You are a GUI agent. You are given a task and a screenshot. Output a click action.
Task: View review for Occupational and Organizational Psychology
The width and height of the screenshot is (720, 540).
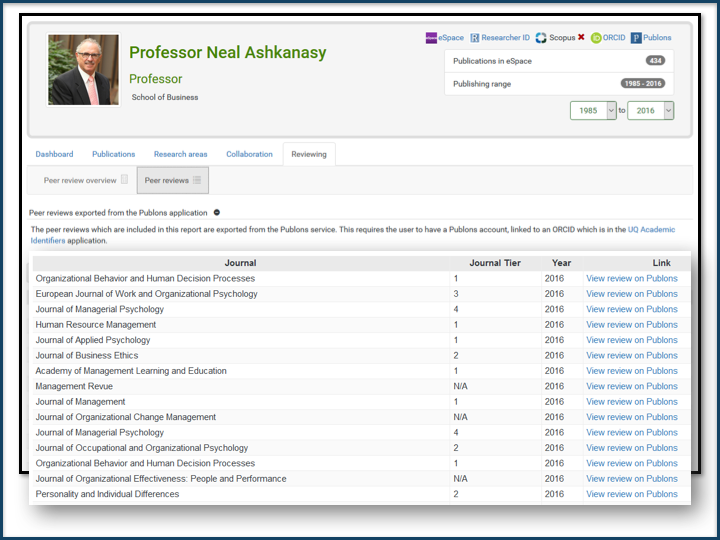click(632, 448)
